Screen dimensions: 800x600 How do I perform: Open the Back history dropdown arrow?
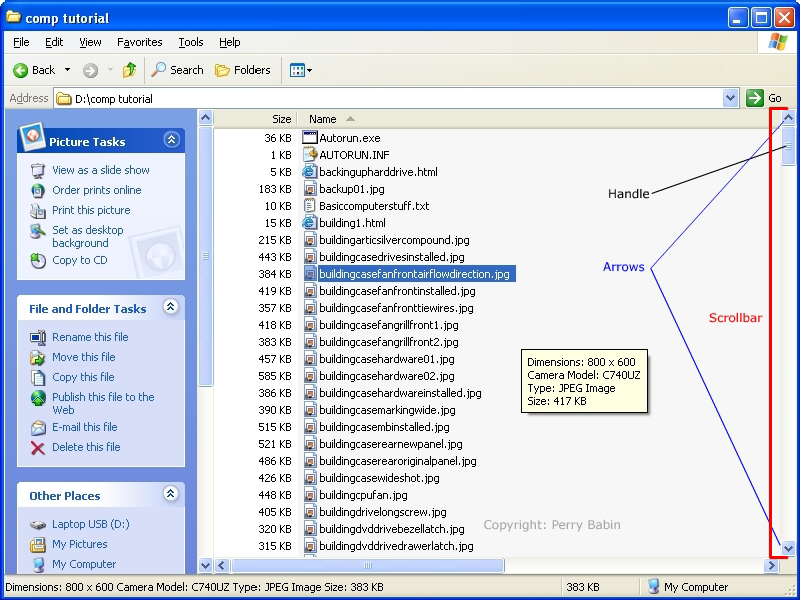67,70
